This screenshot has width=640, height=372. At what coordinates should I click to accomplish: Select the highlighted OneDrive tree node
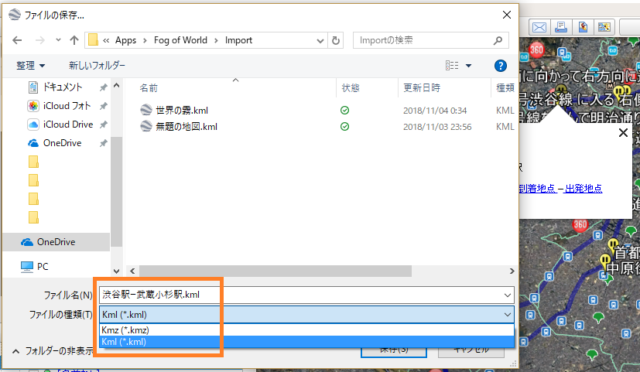click(56, 242)
